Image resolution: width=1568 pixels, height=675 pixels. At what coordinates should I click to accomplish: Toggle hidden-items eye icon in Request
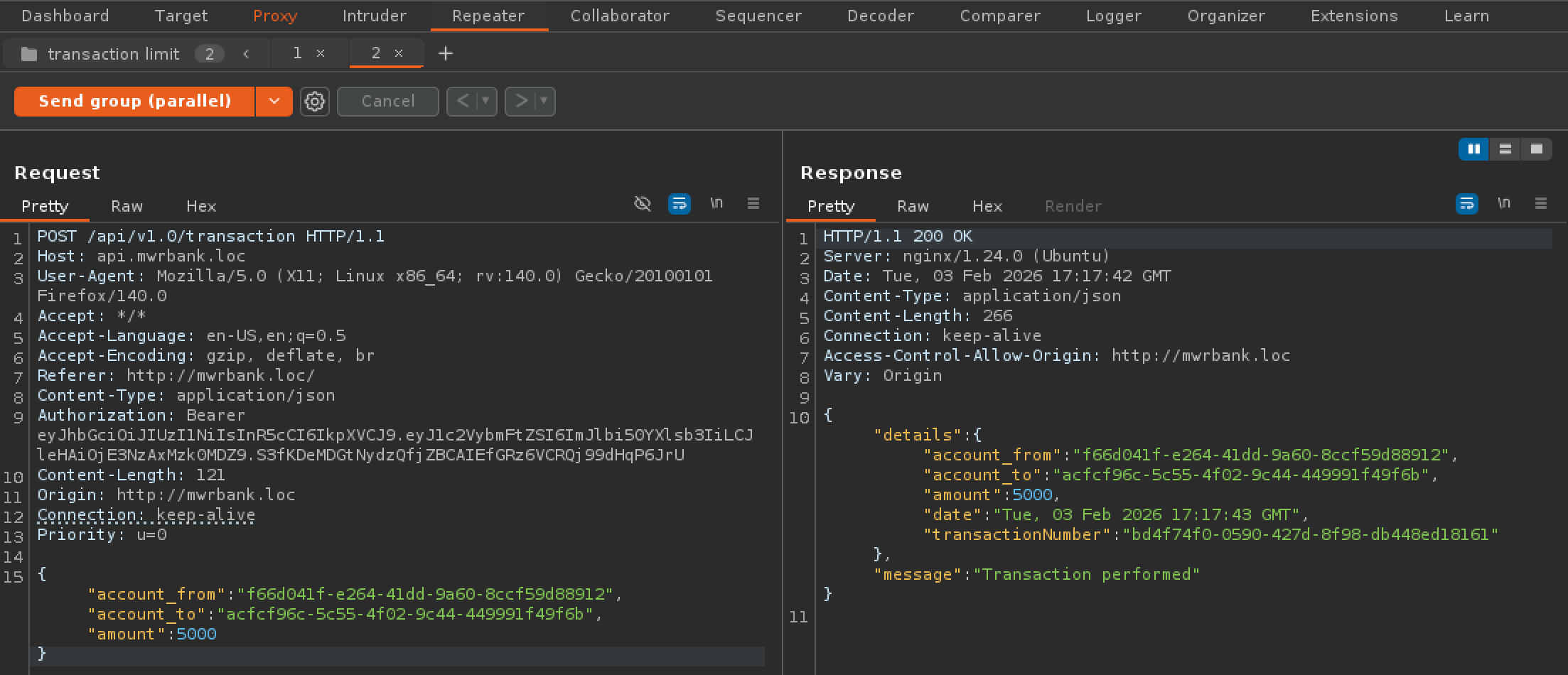(x=642, y=204)
